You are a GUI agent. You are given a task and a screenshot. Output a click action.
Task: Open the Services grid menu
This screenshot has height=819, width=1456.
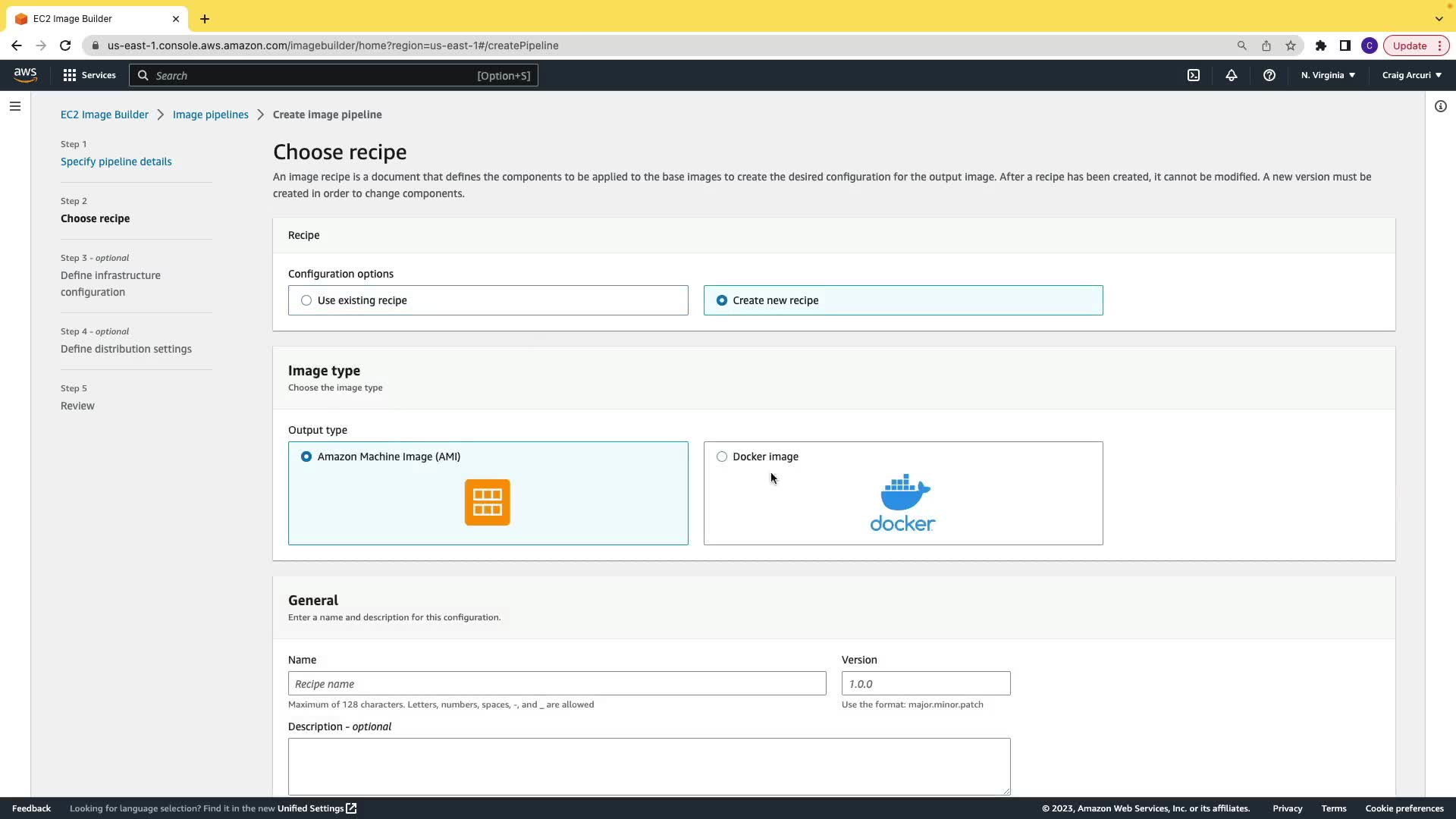[89, 75]
